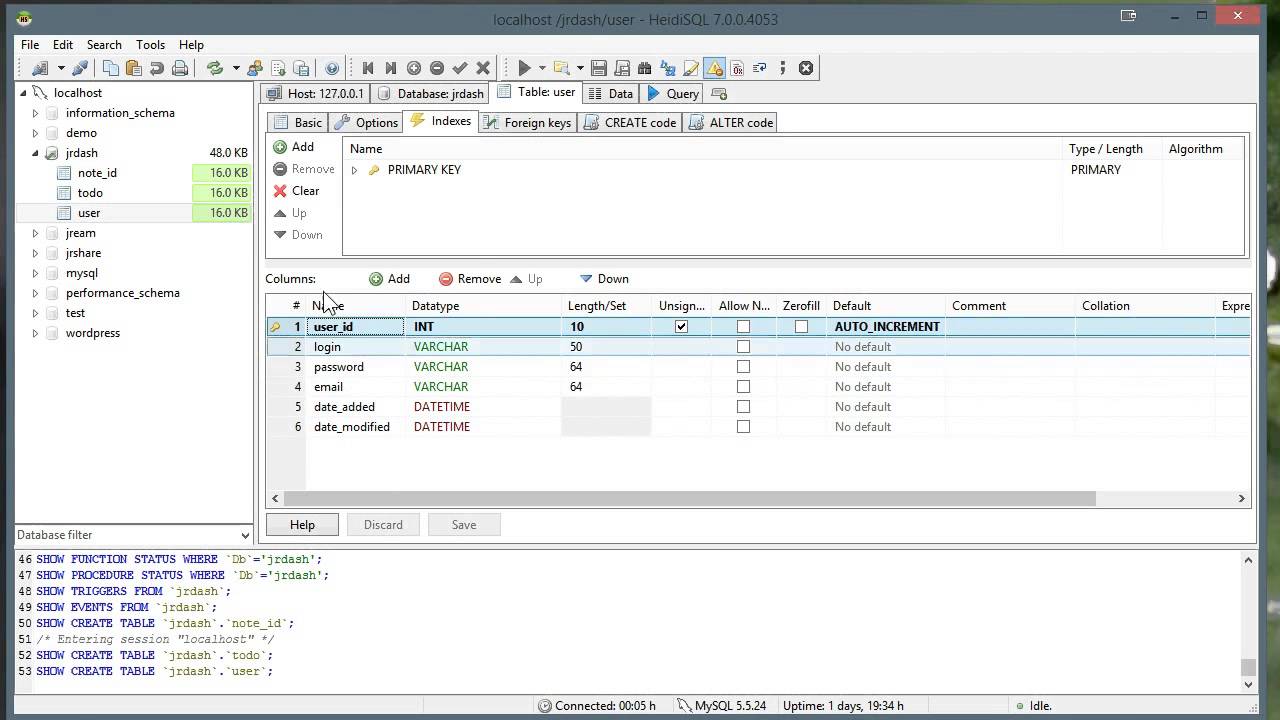This screenshot has width=1280, height=720.
Task: Click the Run query play icon
Action: click(524, 68)
